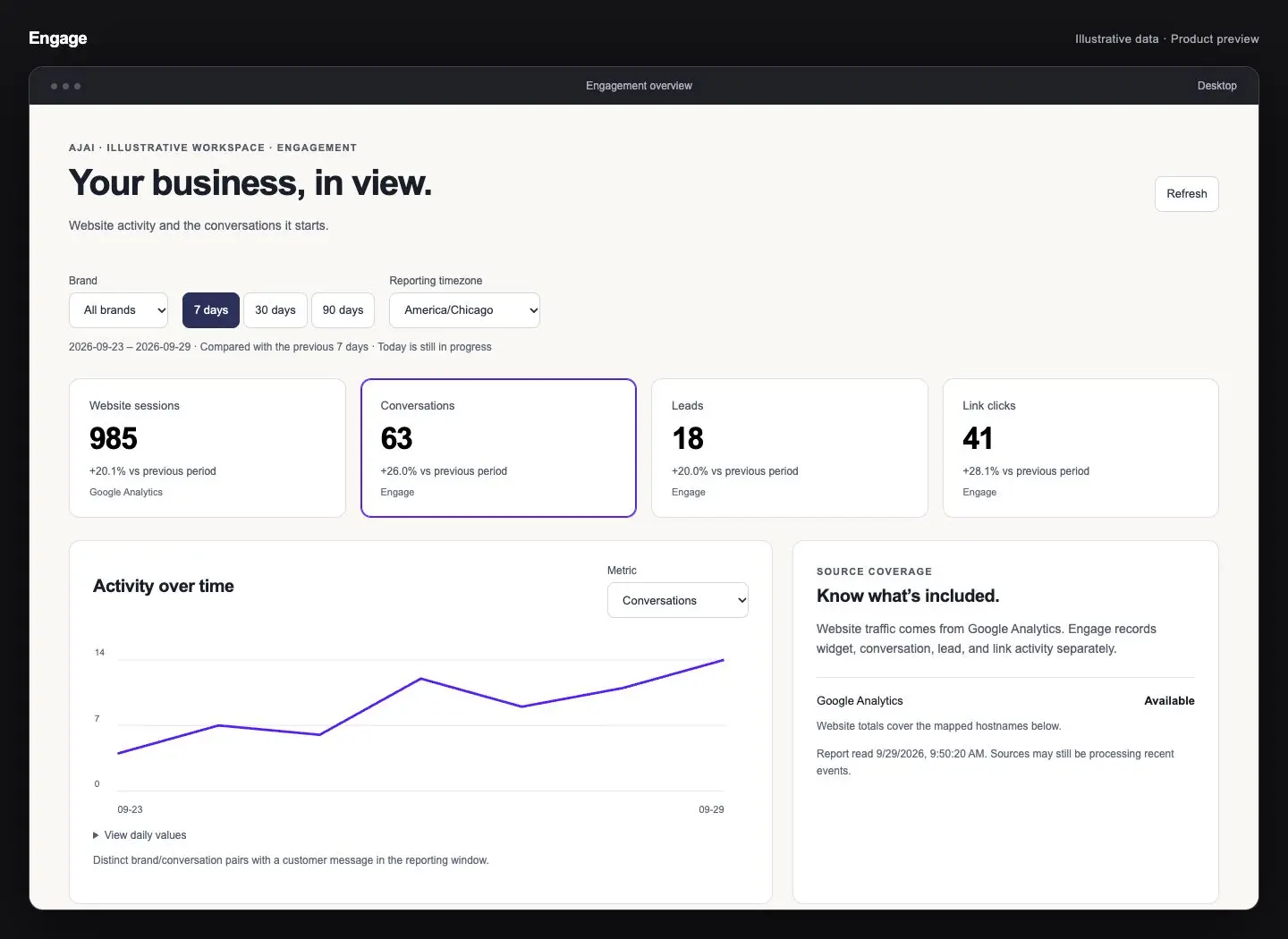This screenshot has height=939, width=1288.
Task: Click the Refresh button
Action: coord(1186,194)
